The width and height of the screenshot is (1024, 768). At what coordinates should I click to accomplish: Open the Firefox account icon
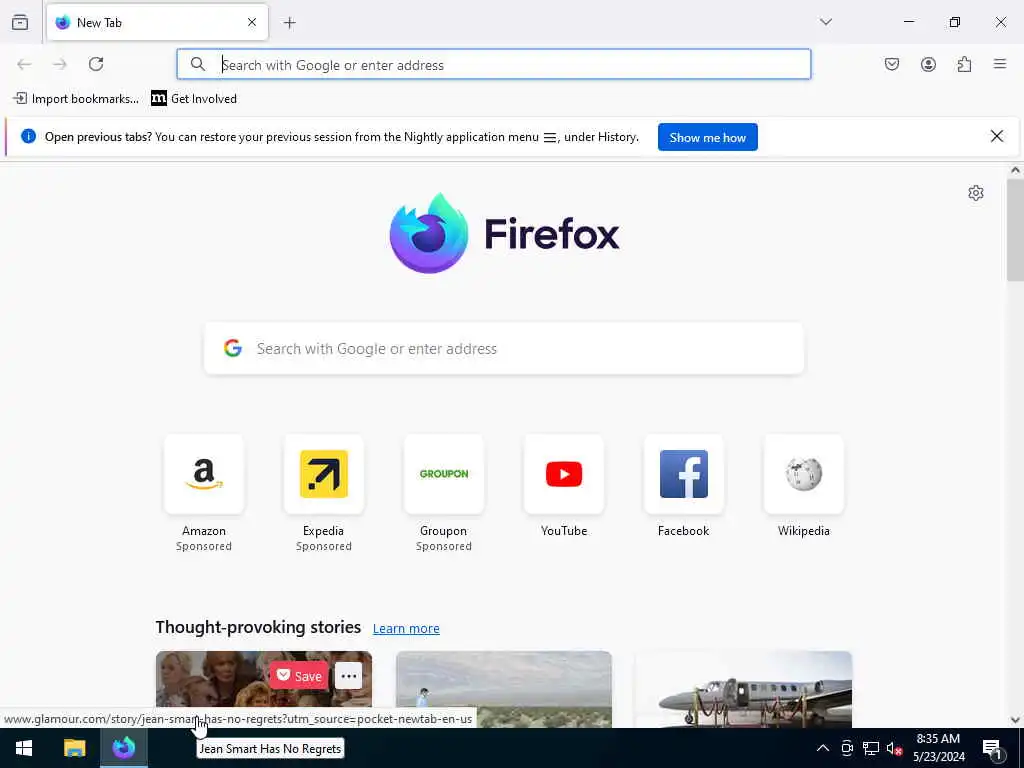(928, 64)
